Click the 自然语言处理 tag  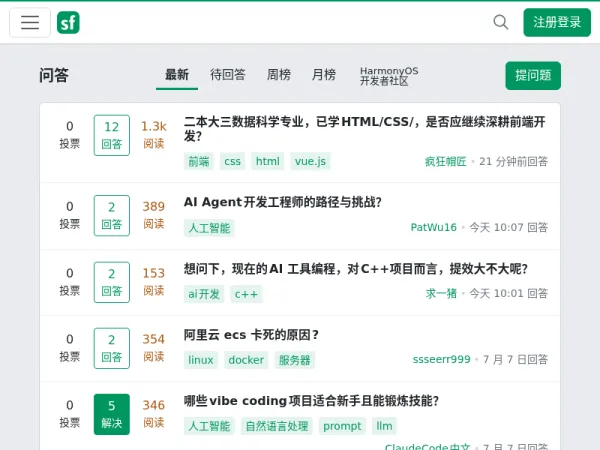[x=276, y=426]
